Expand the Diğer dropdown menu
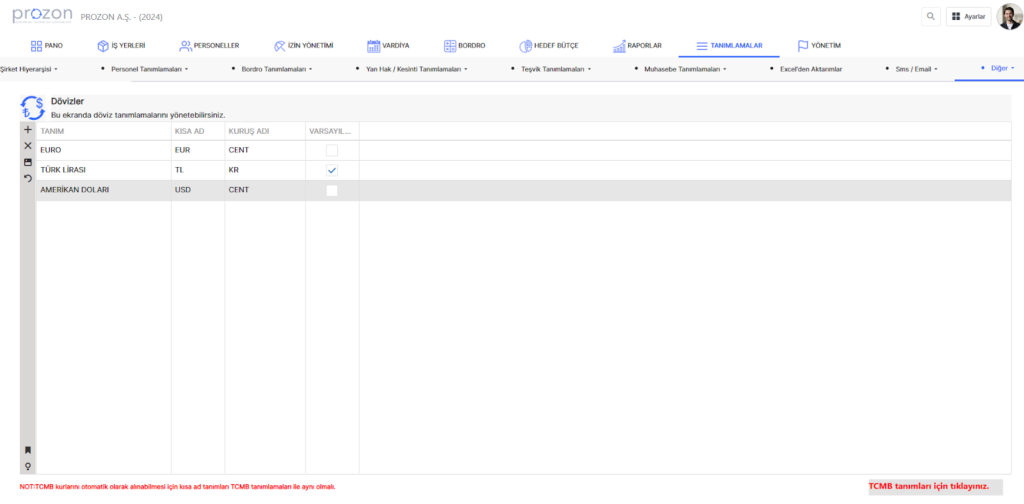The height and width of the screenshot is (504, 1024). tap(1002, 68)
